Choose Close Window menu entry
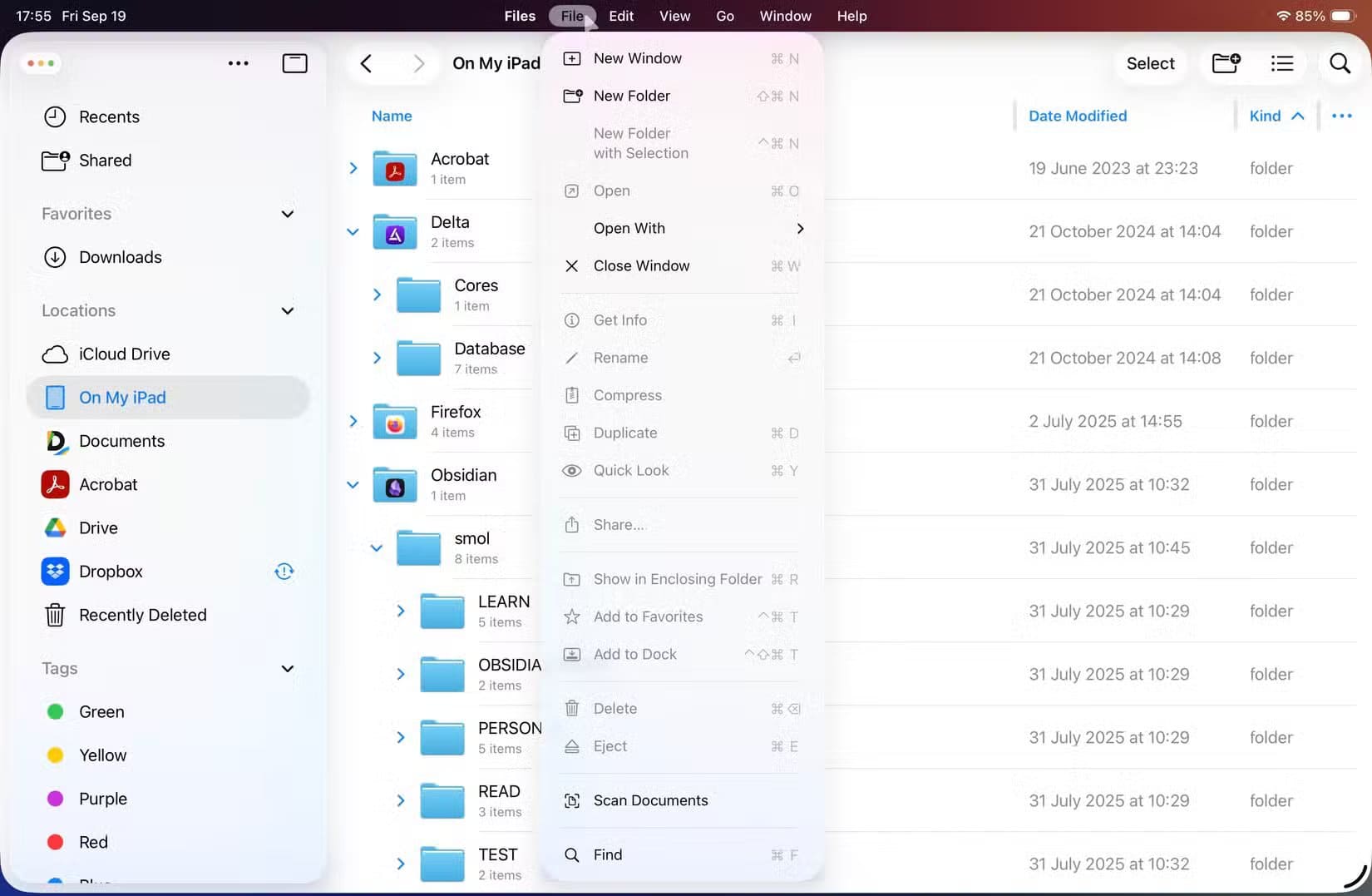The image size is (1372, 896). click(682, 266)
